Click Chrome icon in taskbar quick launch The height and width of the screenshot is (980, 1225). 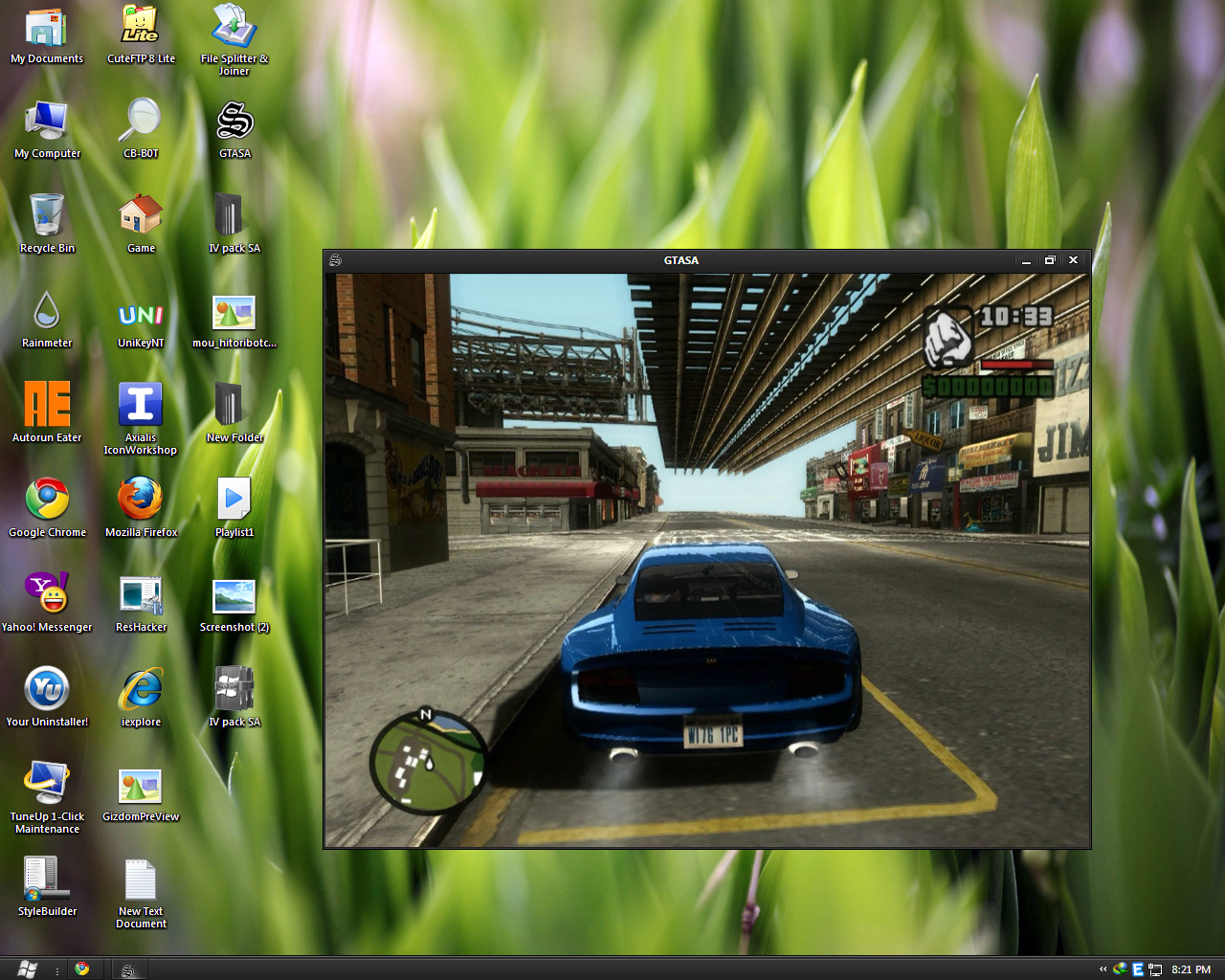point(82,969)
